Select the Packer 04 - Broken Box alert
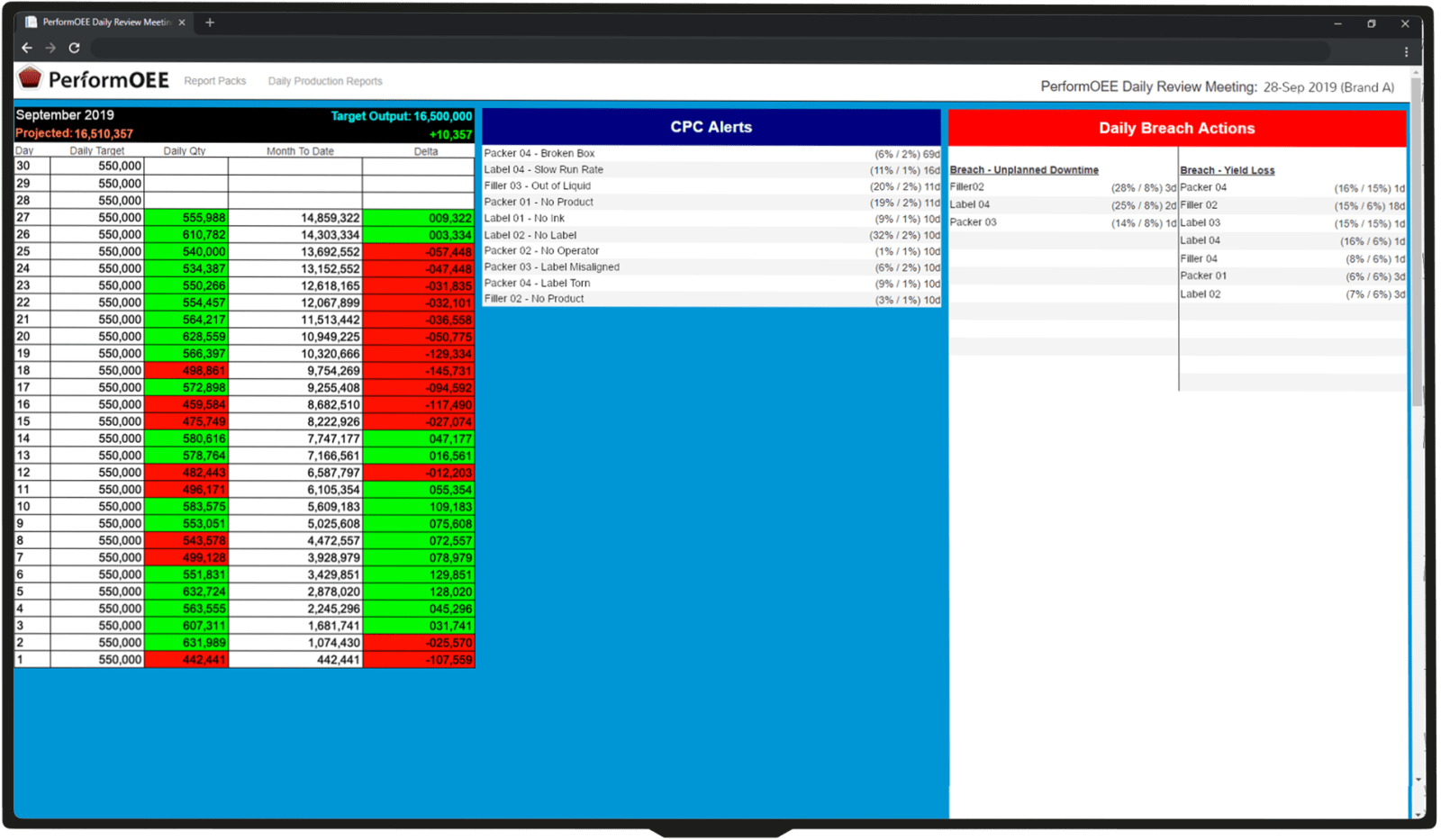This screenshot has width=1441, height=840. (539, 154)
